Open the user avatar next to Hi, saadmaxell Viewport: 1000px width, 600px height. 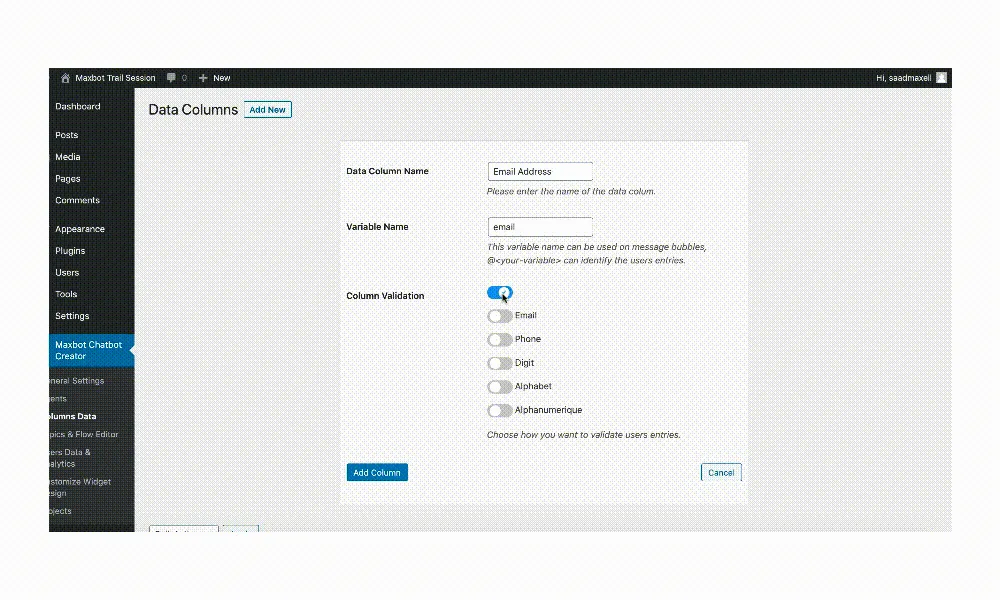(941, 78)
